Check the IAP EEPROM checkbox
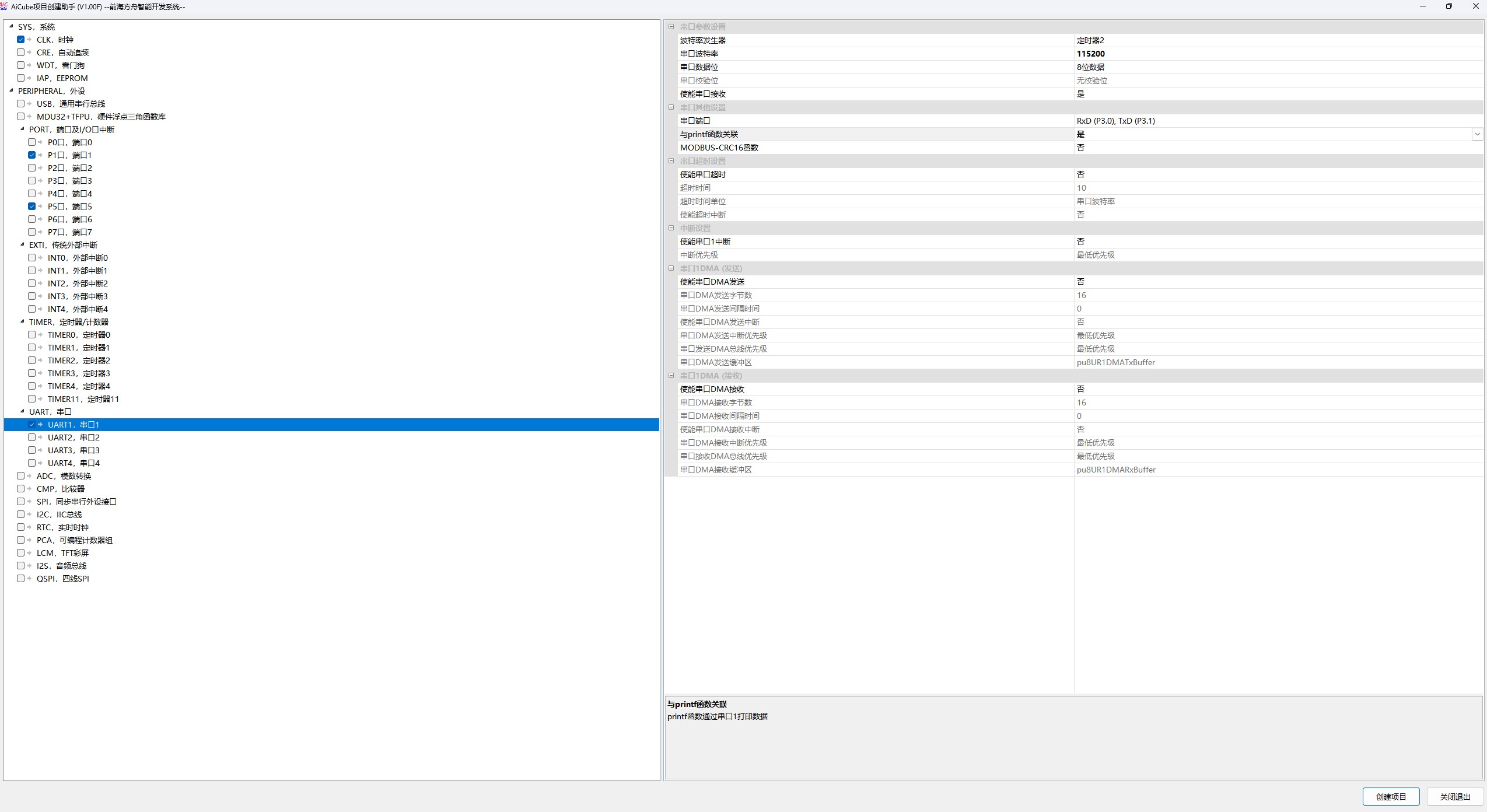Viewport: 1487px width, 812px height. [21, 78]
